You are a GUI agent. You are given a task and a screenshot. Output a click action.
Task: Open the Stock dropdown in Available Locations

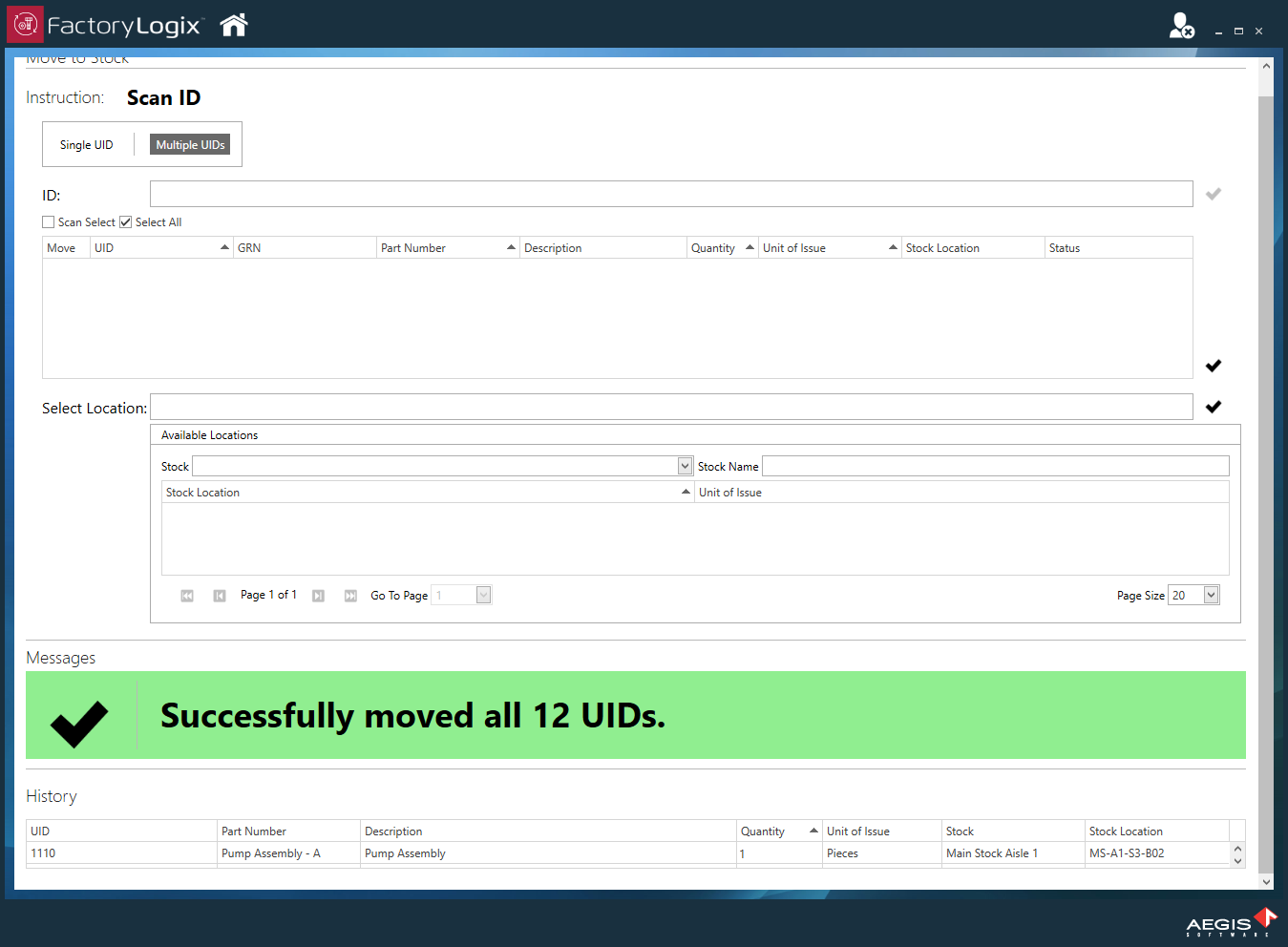click(684, 466)
